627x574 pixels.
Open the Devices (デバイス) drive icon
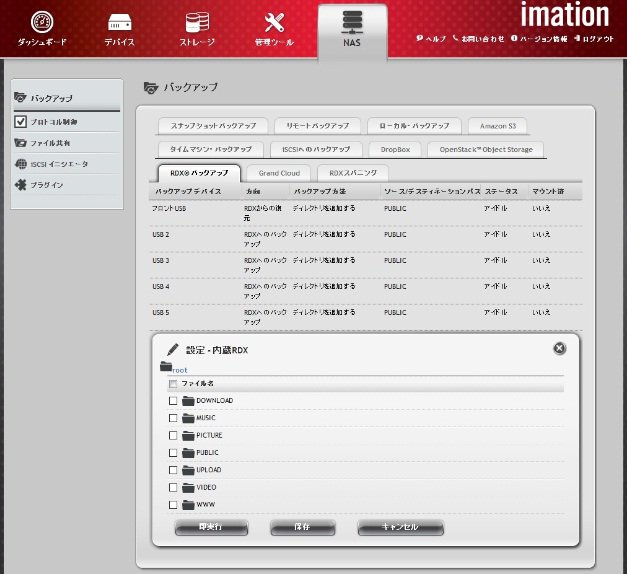pos(120,22)
